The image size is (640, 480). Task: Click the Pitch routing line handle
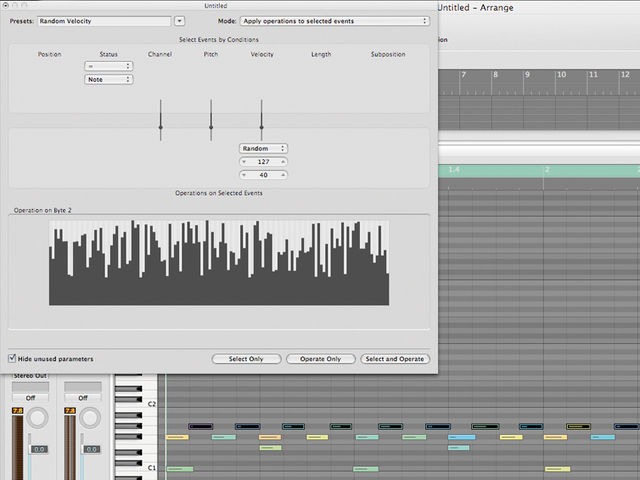[211, 127]
